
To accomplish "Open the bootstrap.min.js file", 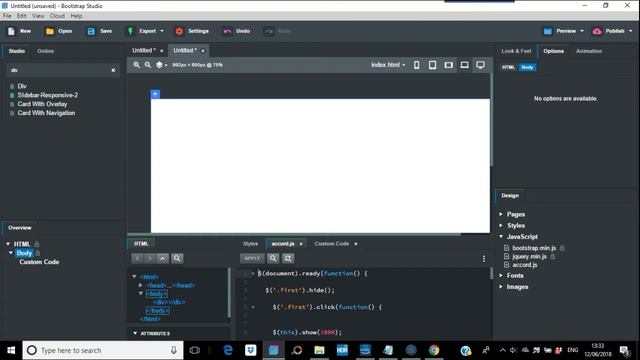I will click(x=534, y=248).
